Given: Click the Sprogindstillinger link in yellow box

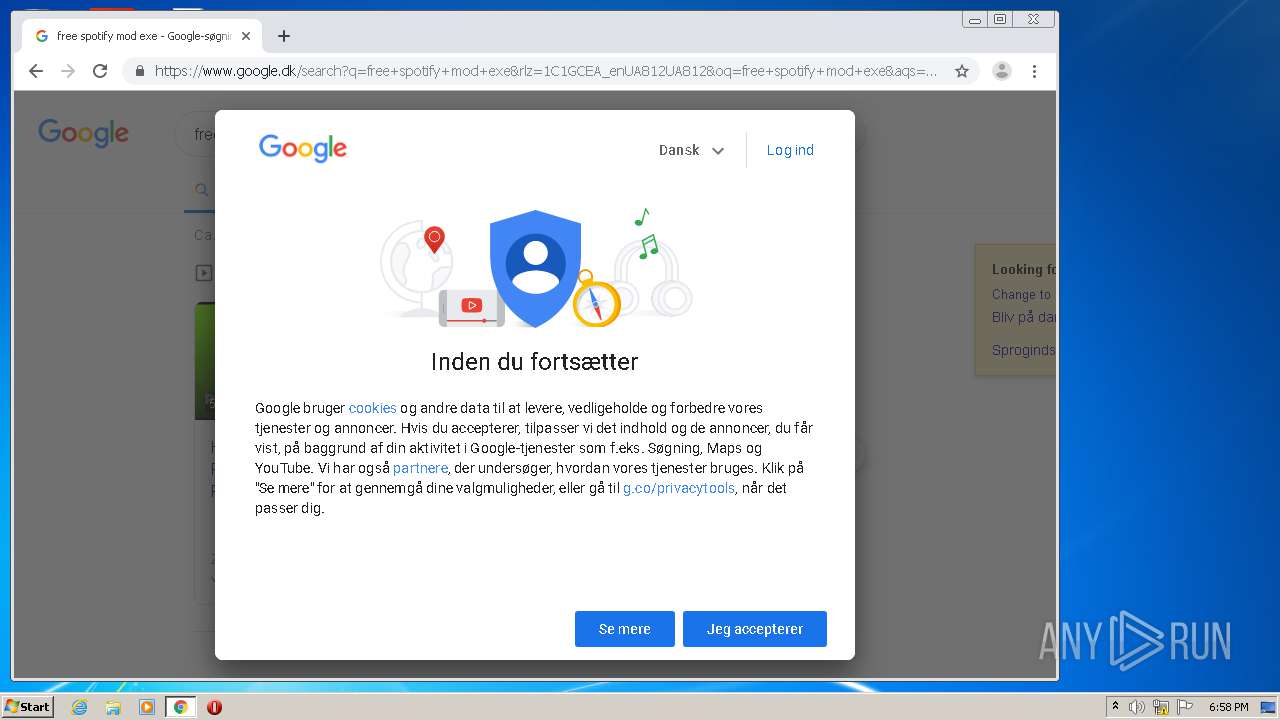Looking at the screenshot, I should pos(1023,350).
